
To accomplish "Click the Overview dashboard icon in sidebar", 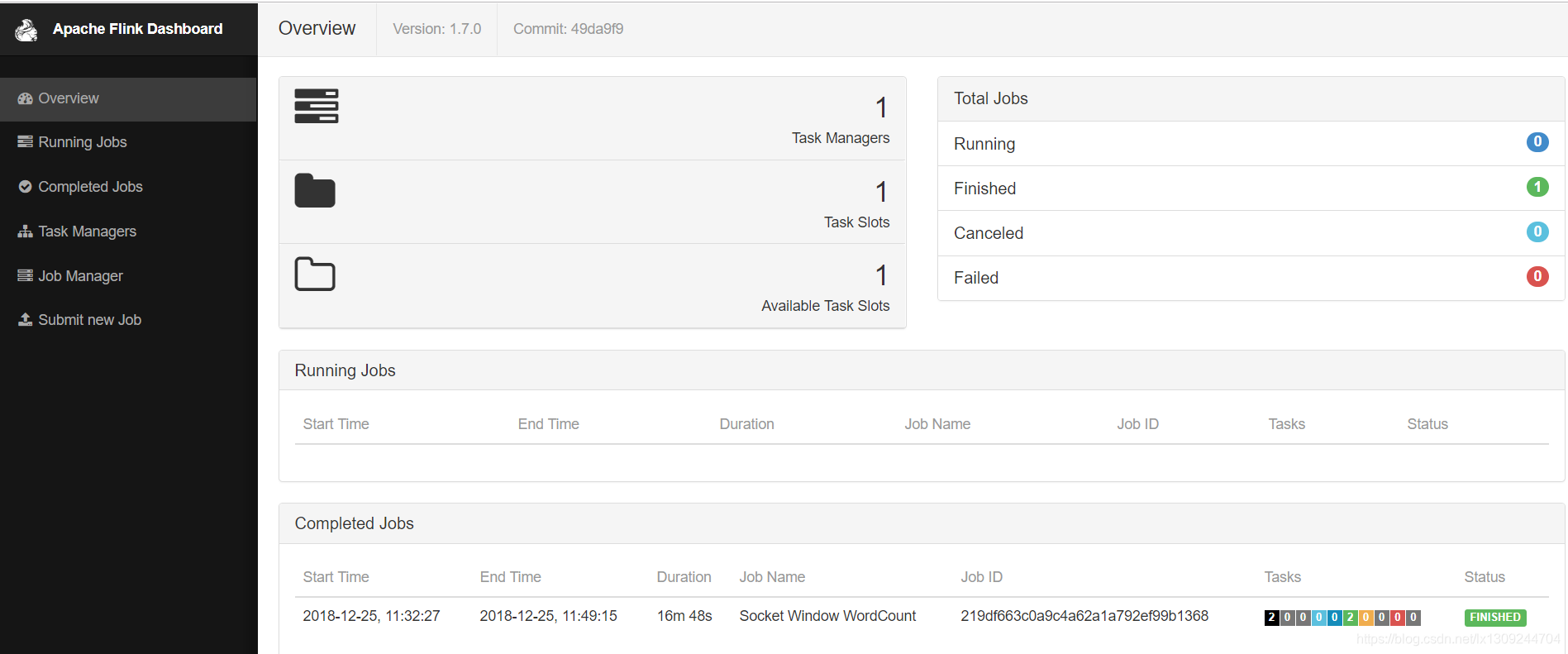I will click(25, 98).
